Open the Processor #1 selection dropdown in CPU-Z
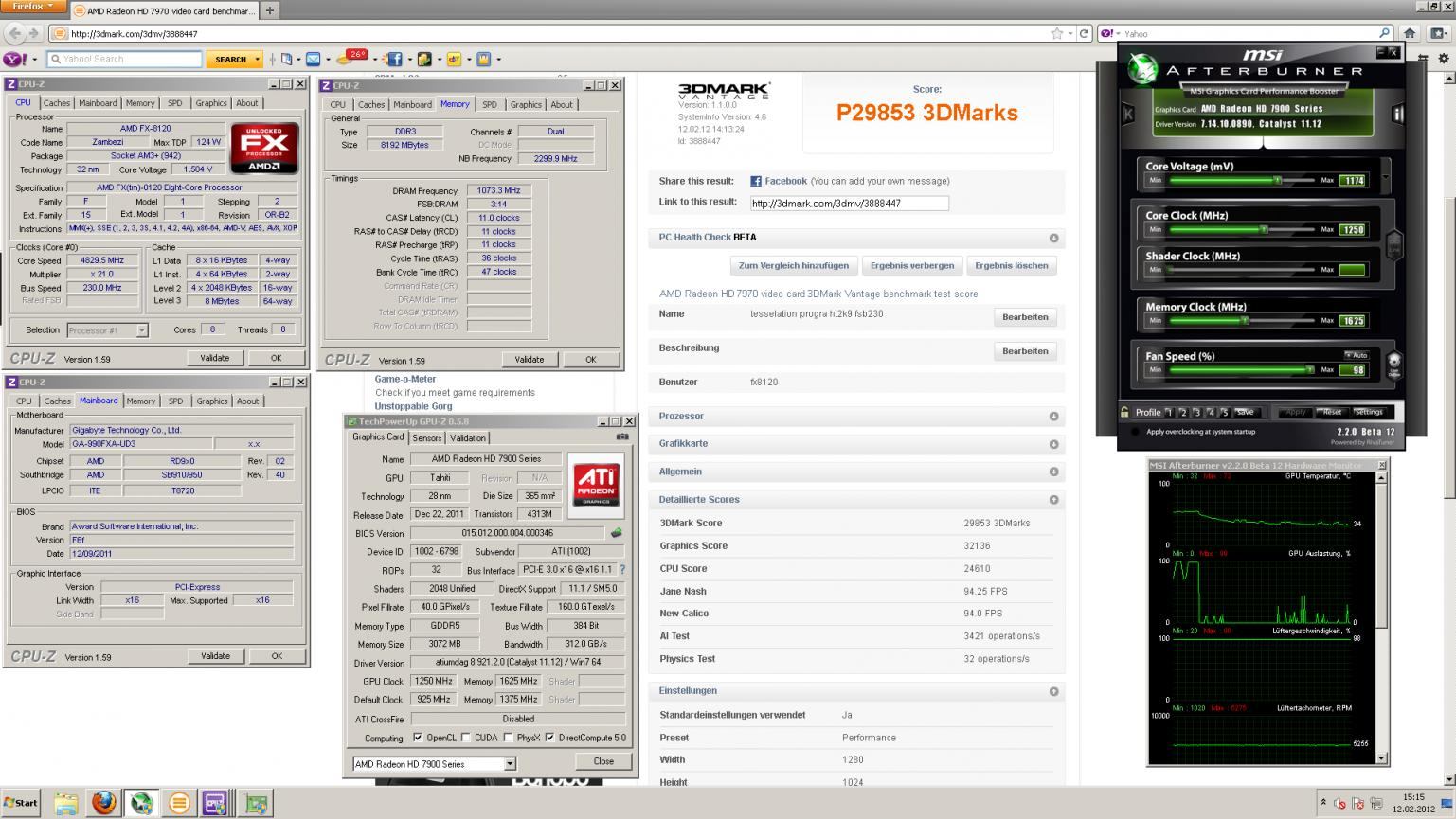This screenshot has width=1456, height=819. pyautogui.click(x=141, y=330)
